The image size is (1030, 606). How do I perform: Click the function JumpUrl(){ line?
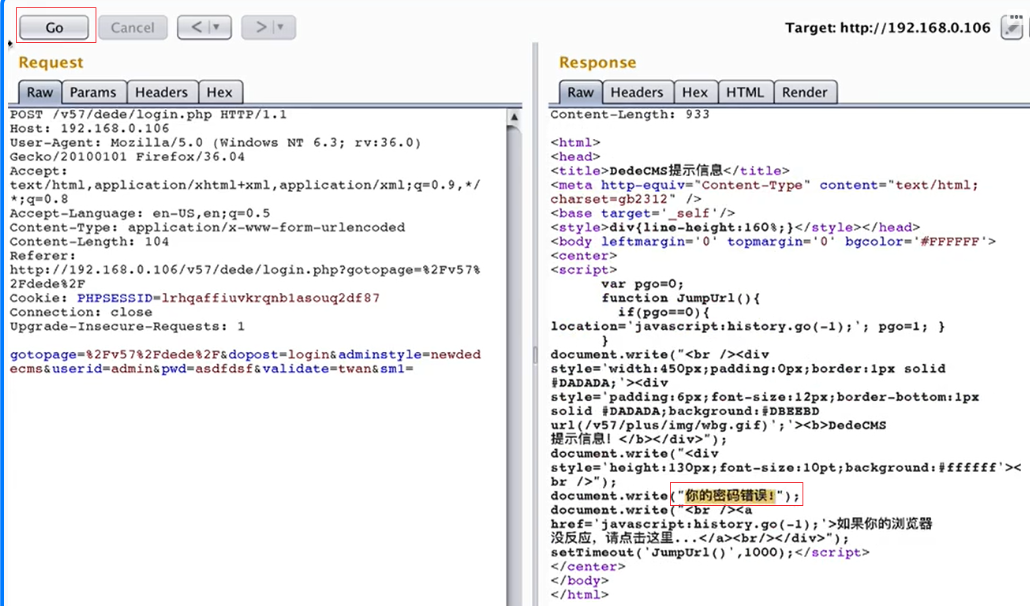pyautogui.click(x=681, y=298)
